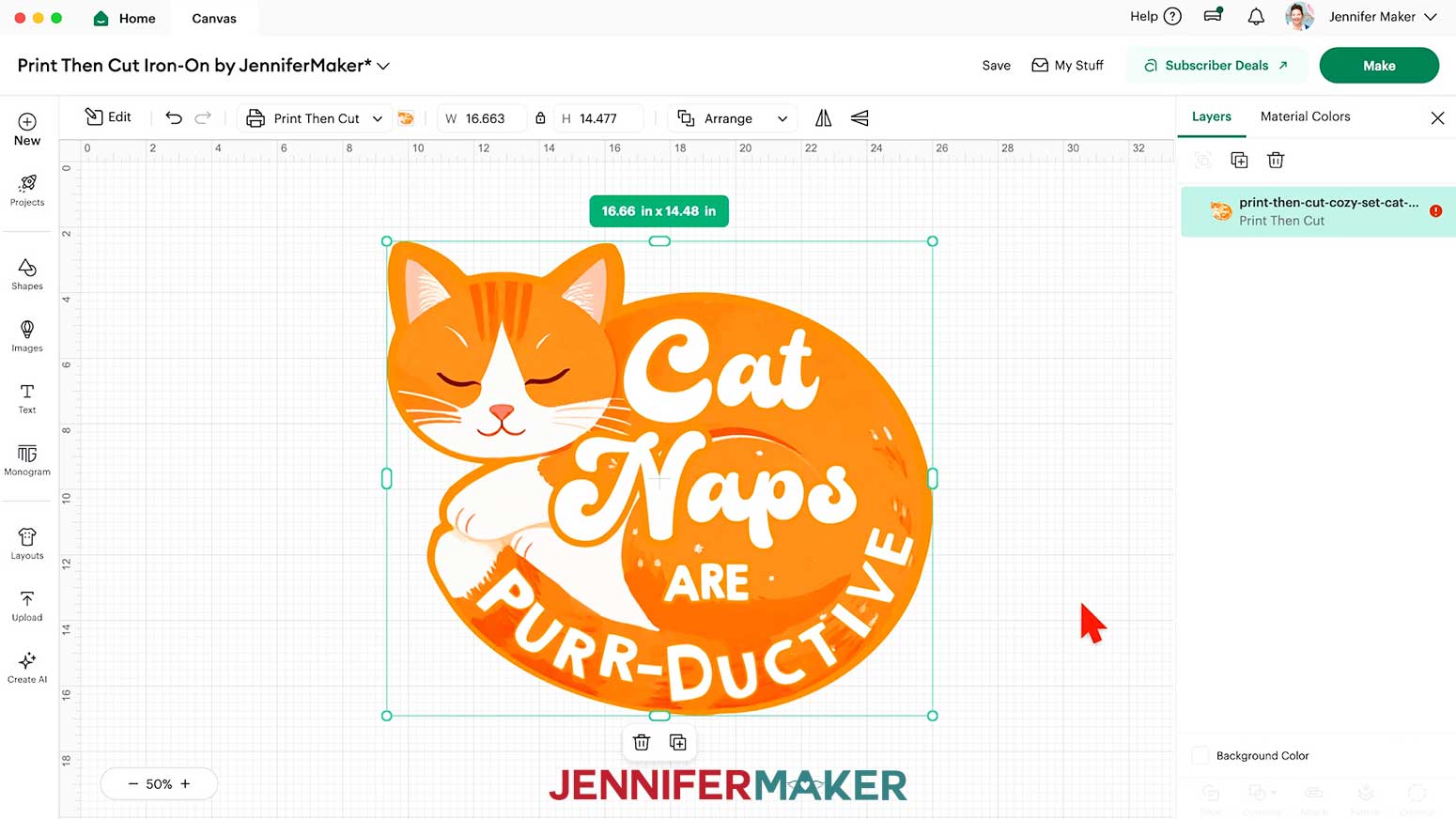1456x819 pixels.
Task: Click the cat thumbnail in the layer row
Action: pos(1220,211)
